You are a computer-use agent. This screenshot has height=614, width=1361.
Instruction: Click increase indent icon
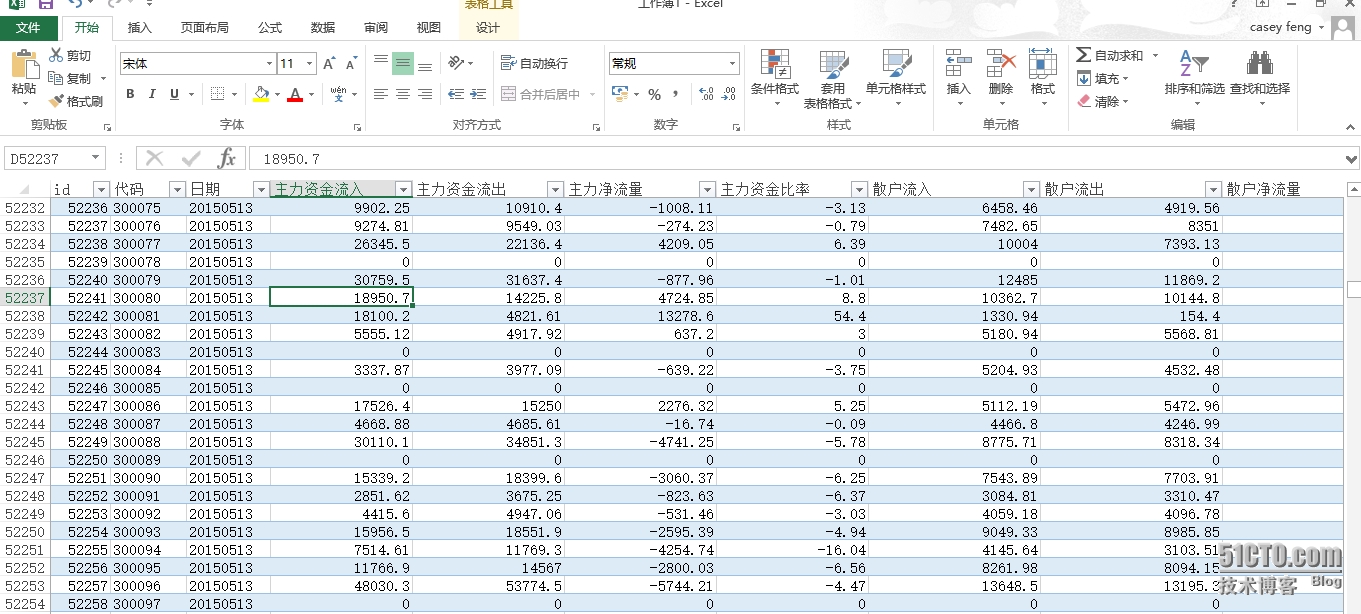tap(479, 94)
